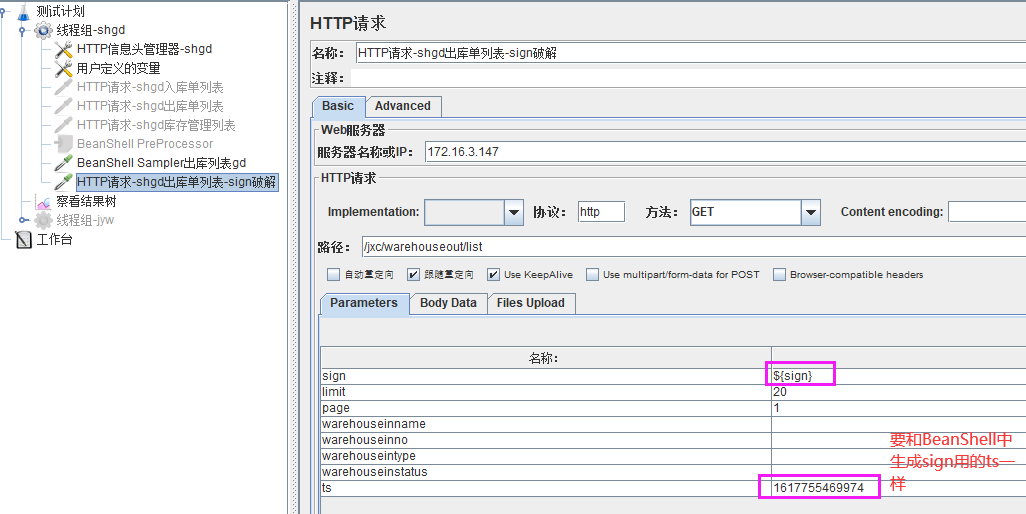Image resolution: width=1026 pixels, height=514 pixels.
Task: Click the 注释 comment field
Action: pos(688,78)
